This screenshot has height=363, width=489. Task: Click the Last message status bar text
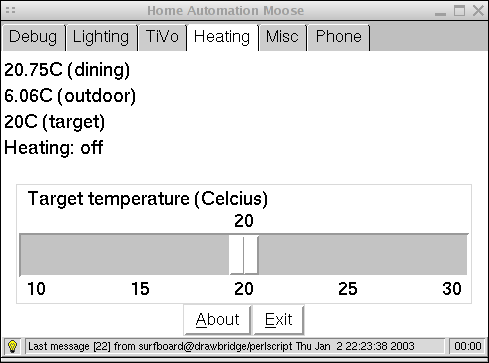pyautogui.click(x=221, y=346)
